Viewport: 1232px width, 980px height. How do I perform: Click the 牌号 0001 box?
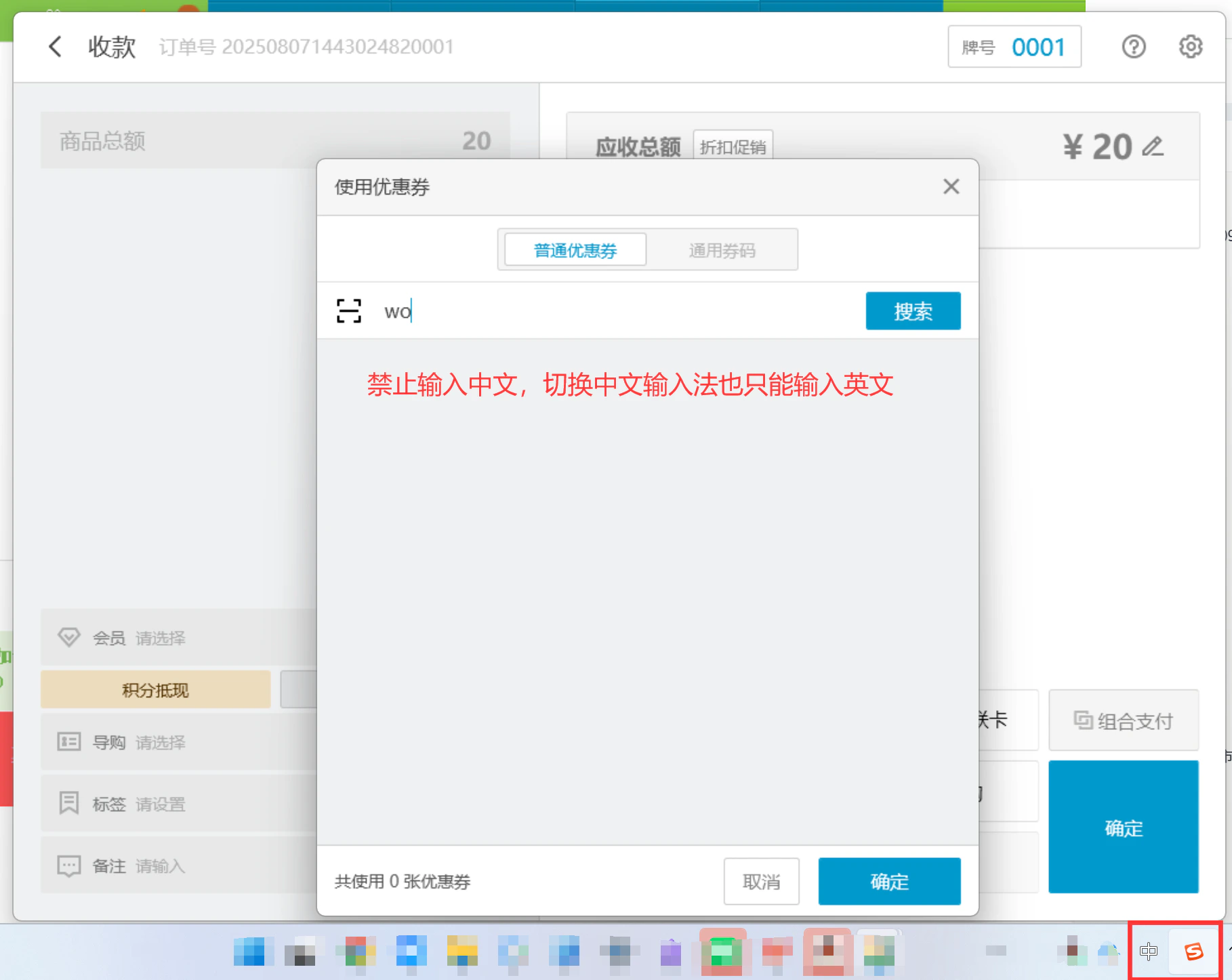click(x=1014, y=47)
